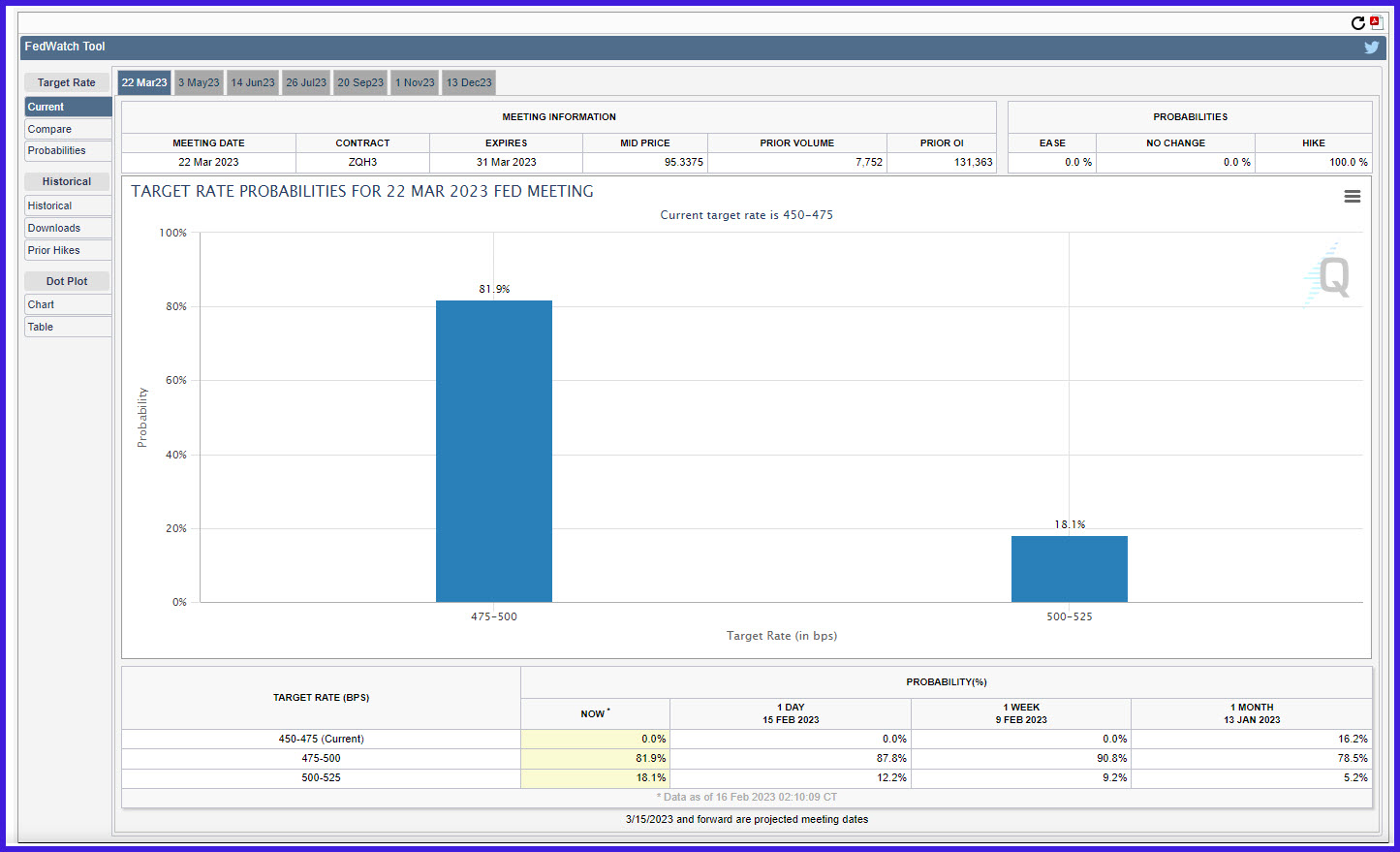Open the 13 Dec23 meeting tab
The height and width of the screenshot is (852, 1400).
pyautogui.click(x=469, y=82)
